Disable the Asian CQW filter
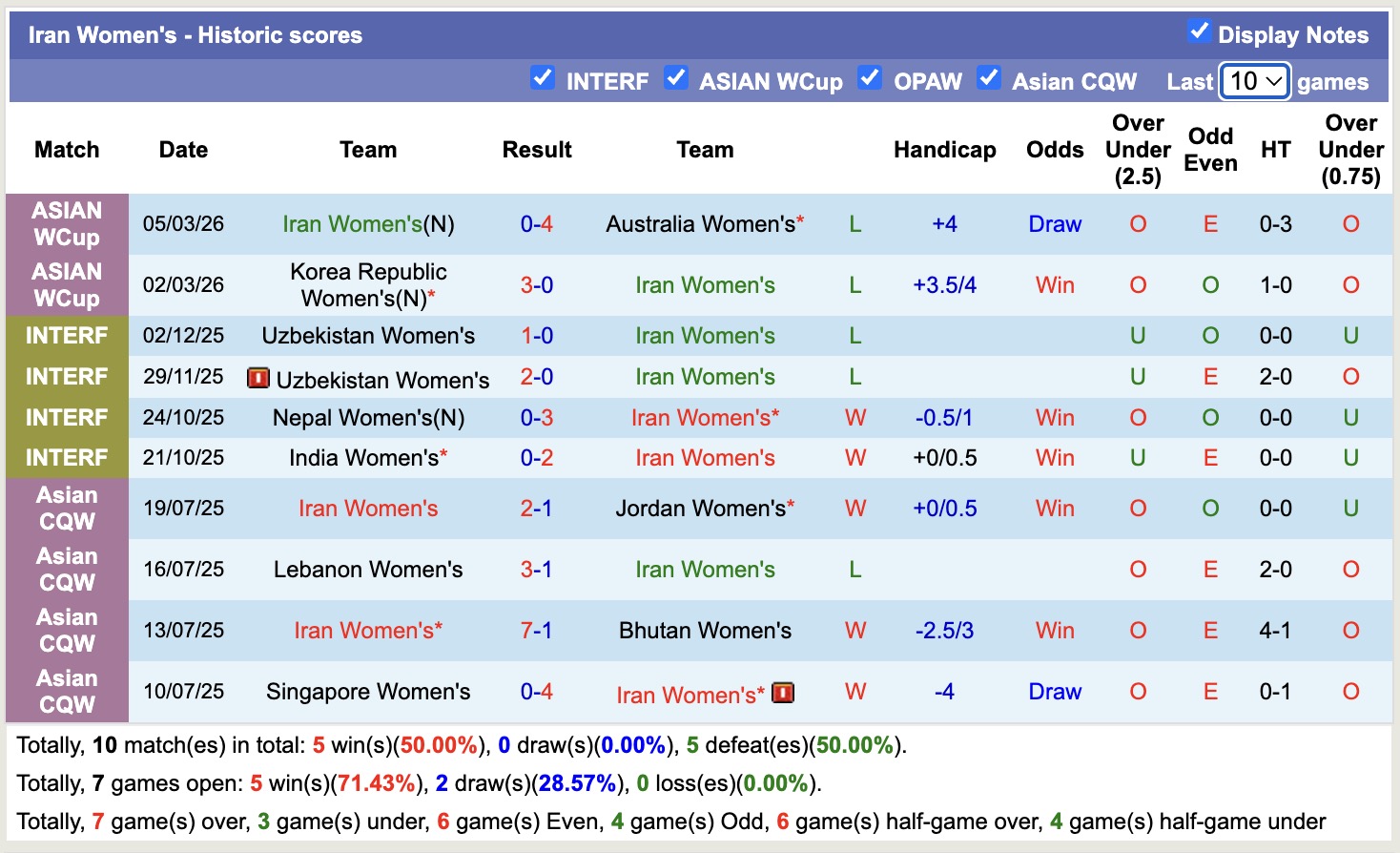This screenshot has width=1400, height=853. (988, 77)
